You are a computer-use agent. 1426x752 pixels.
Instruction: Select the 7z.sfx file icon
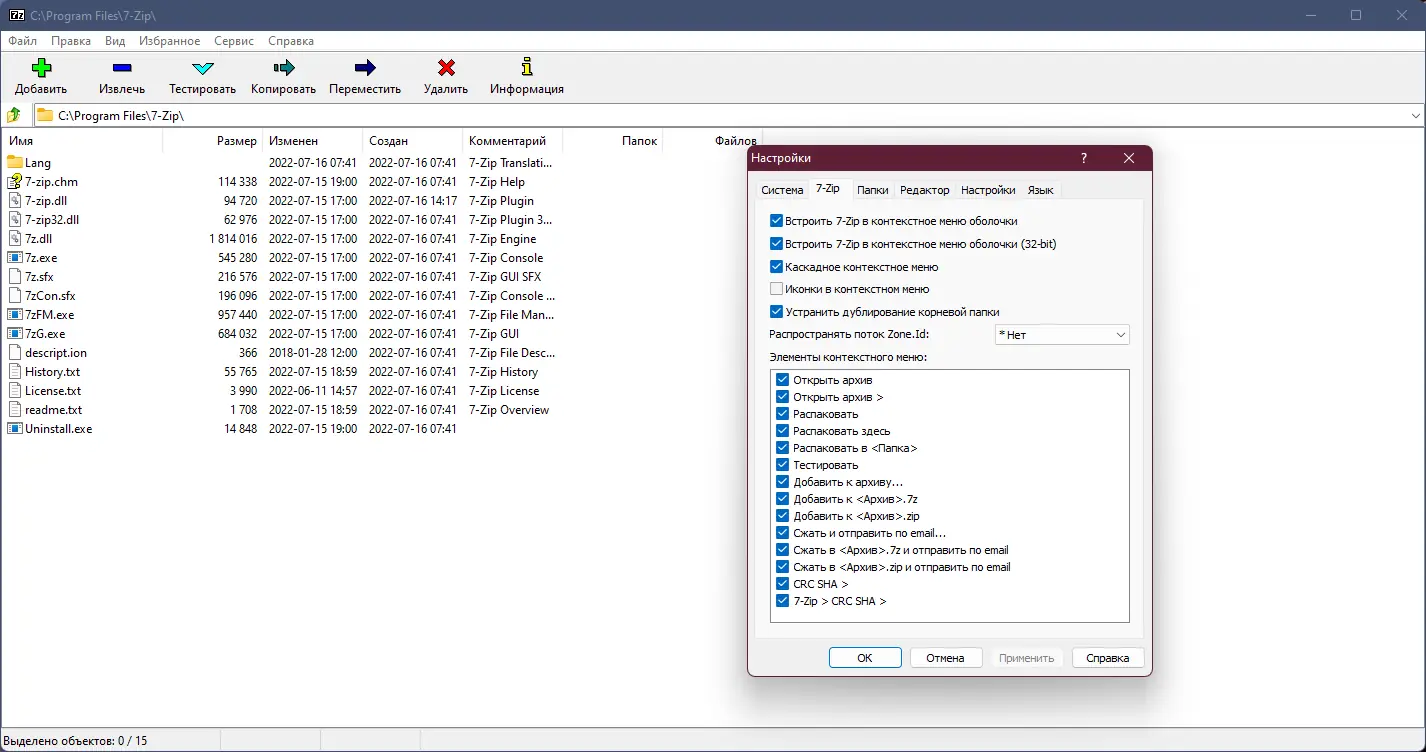pyautogui.click(x=15, y=277)
